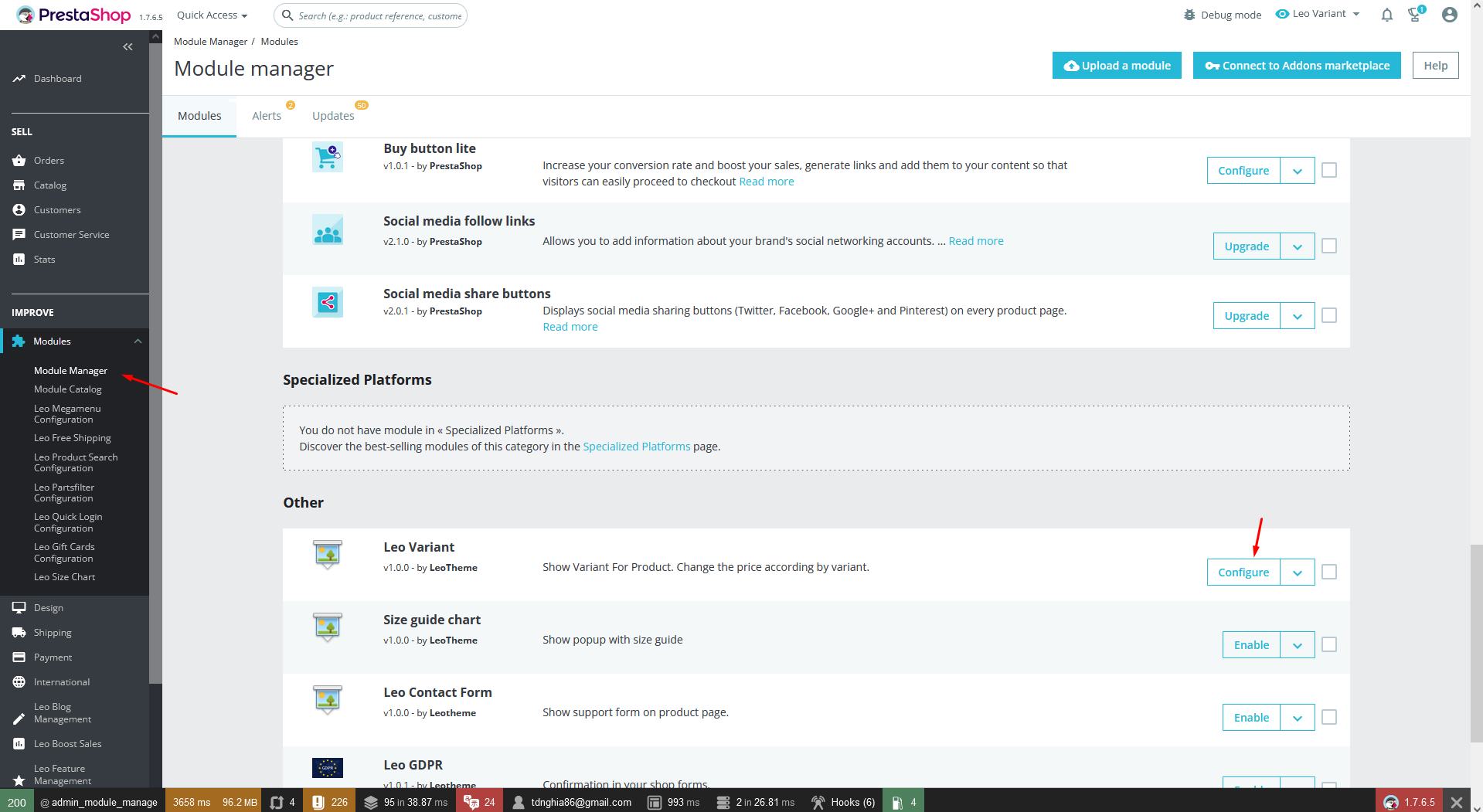Switch to the Updates tab
1483x812 pixels.
pos(333,116)
